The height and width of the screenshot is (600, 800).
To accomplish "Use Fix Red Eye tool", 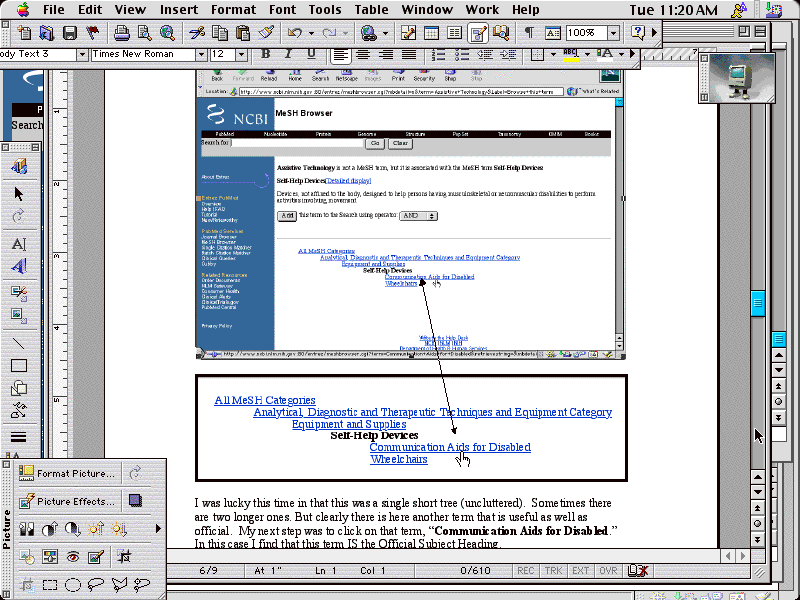I will pyautogui.click(x=72, y=557).
